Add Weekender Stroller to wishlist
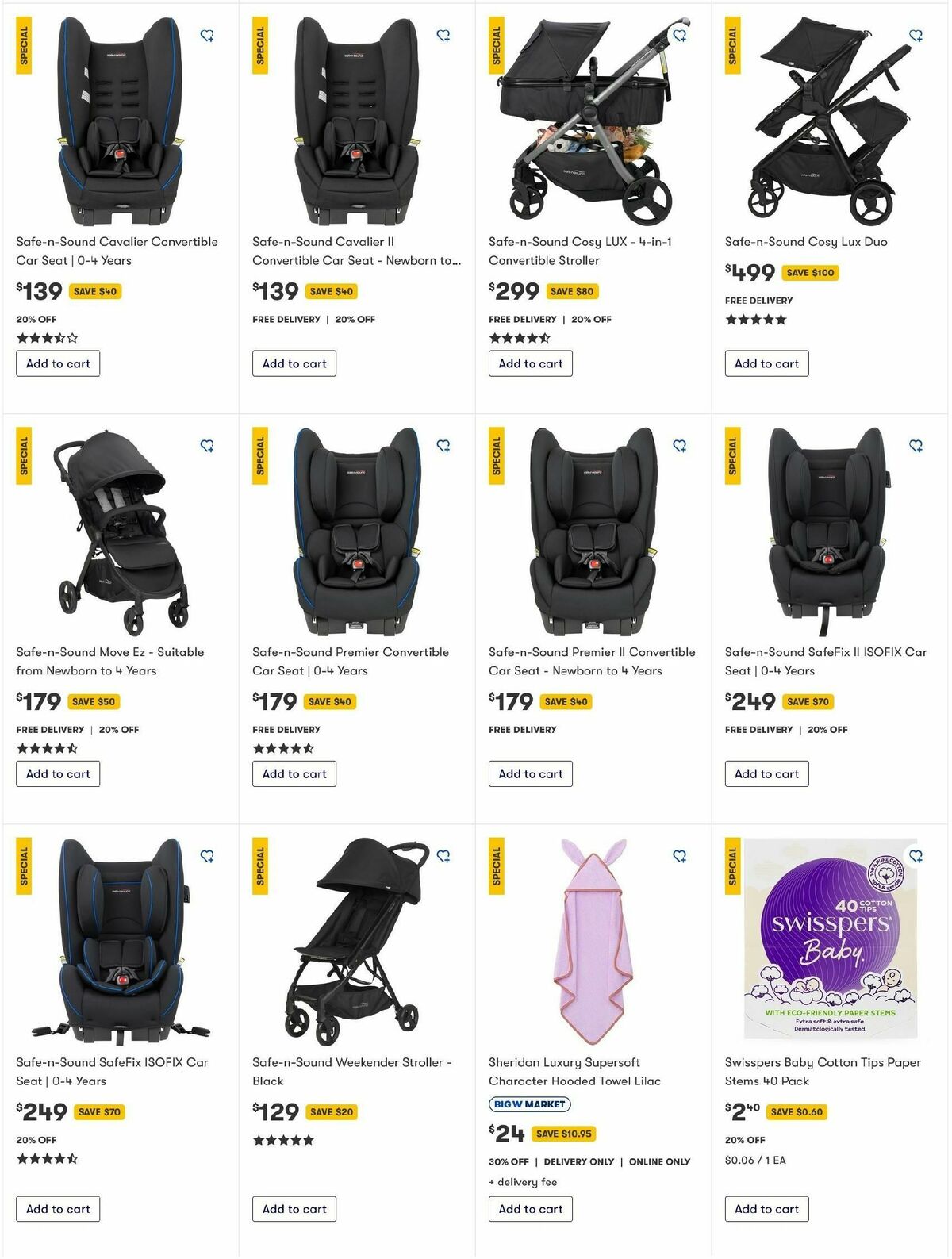Viewport: 952px width, 1259px height. point(443,857)
